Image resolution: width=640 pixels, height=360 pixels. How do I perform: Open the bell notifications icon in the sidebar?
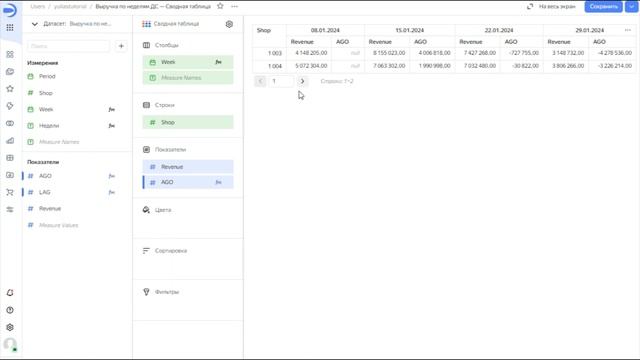10,293
